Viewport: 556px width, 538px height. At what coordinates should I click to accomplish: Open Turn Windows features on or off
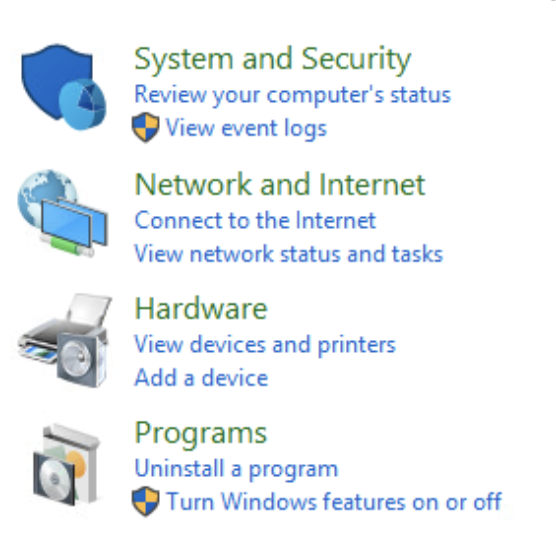[334, 502]
